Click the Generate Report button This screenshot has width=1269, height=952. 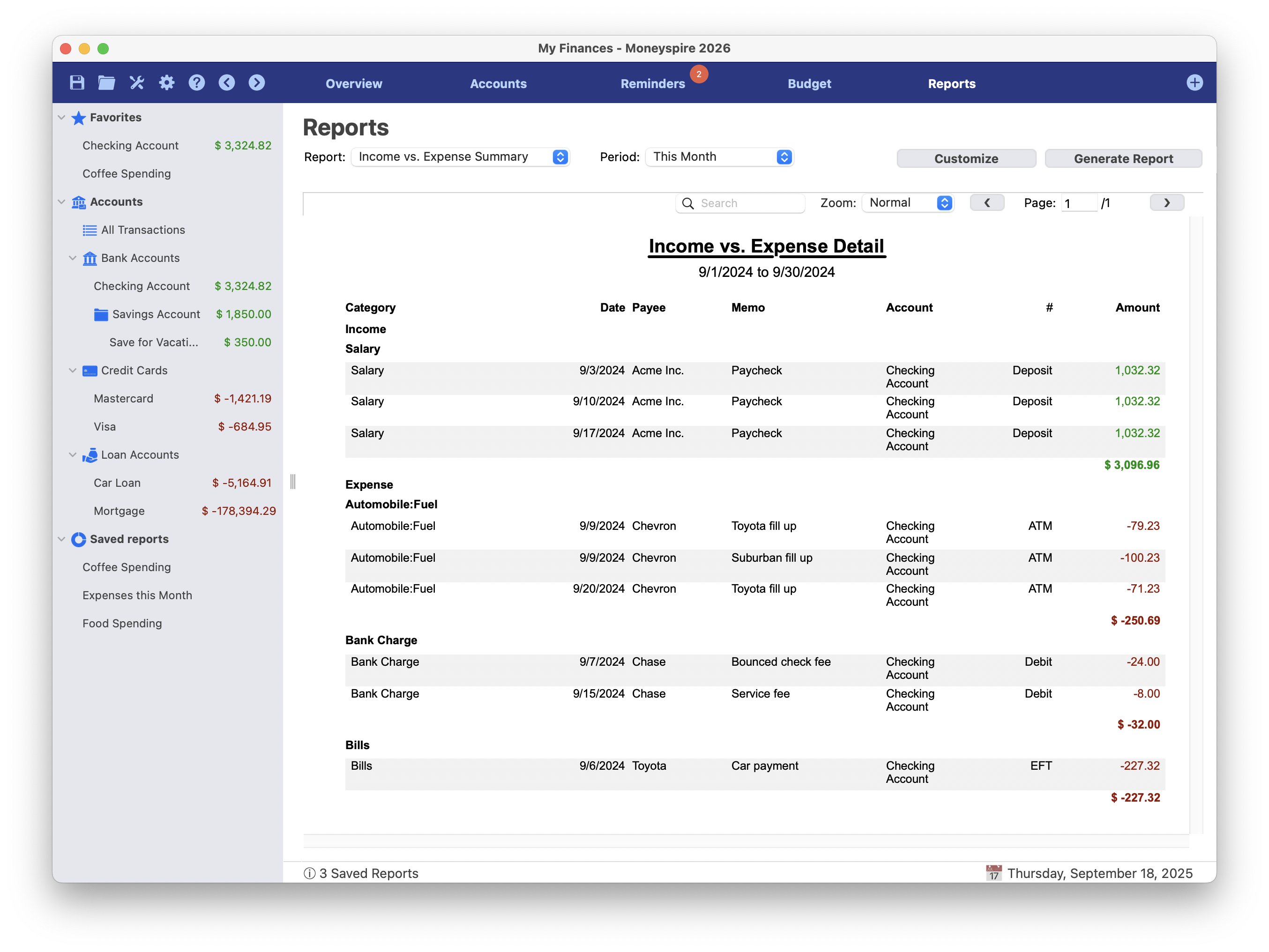pyautogui.click(x=1123, y=159)
